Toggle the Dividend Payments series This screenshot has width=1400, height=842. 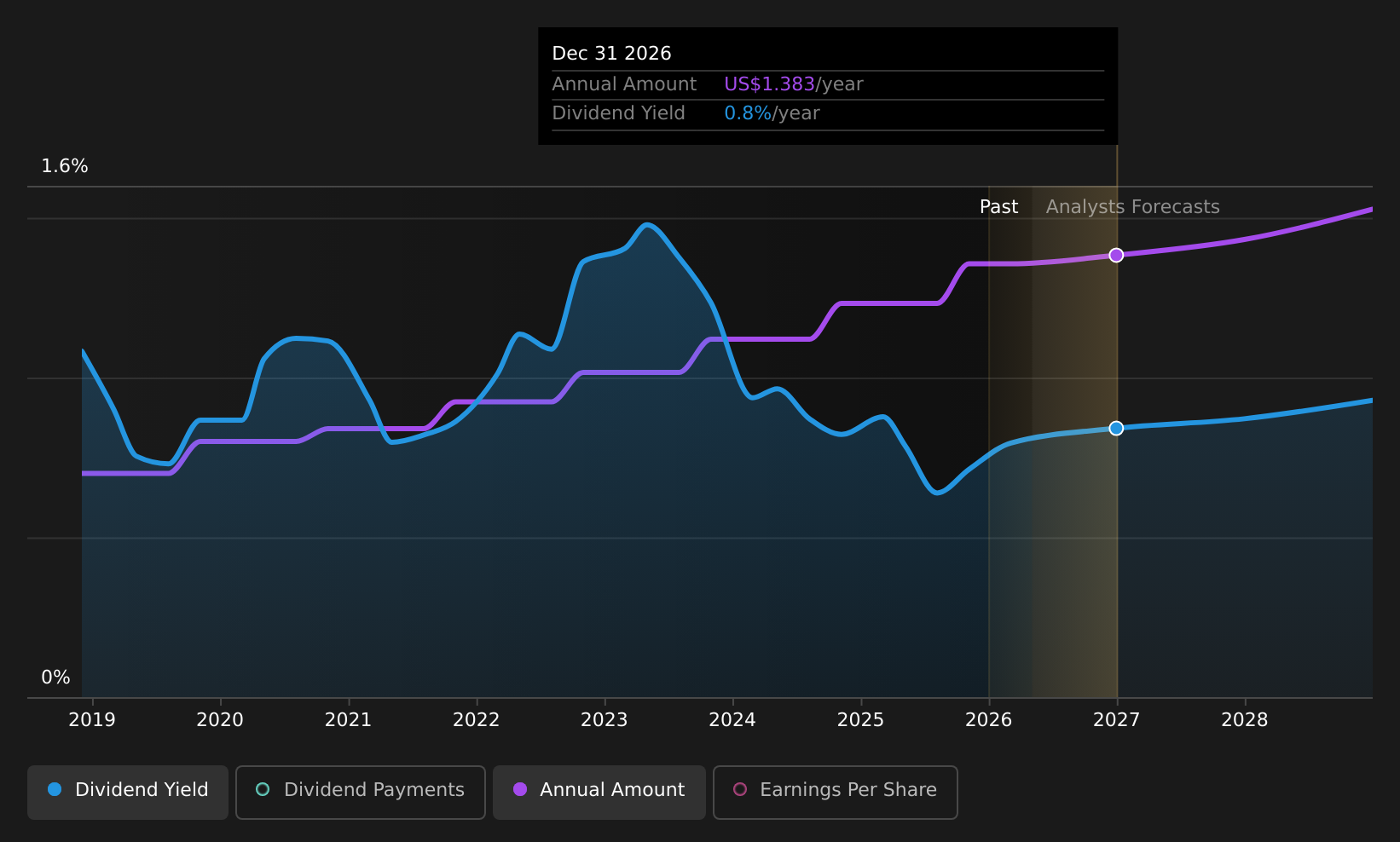coord(361,792)
